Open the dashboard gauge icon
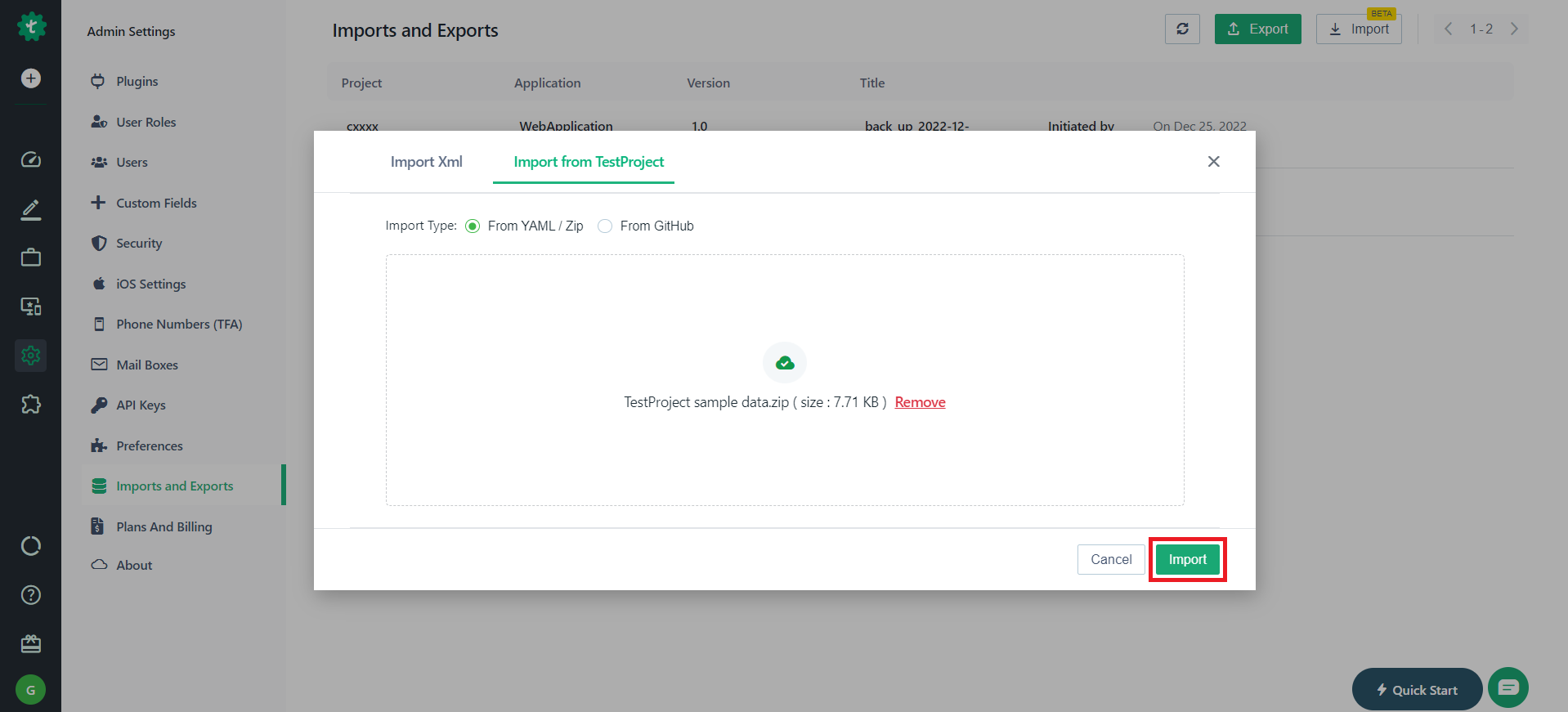This screenshot has height=712, width=1568. tap(31, 159)
